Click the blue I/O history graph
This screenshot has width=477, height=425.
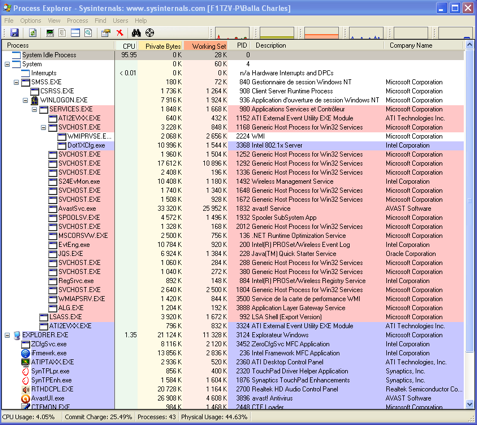[366, 33]
